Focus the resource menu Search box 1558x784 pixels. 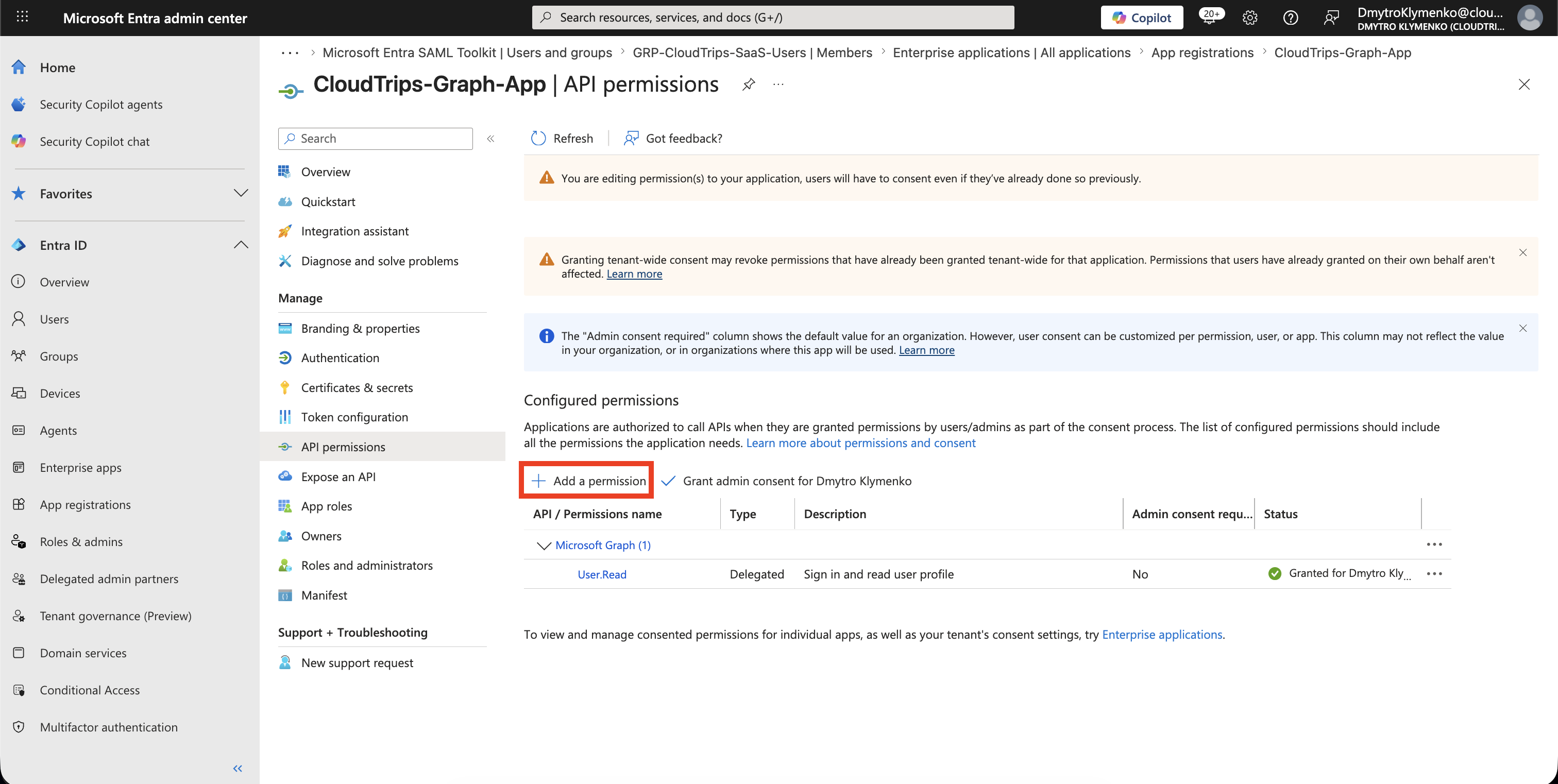tap(375, 139)
